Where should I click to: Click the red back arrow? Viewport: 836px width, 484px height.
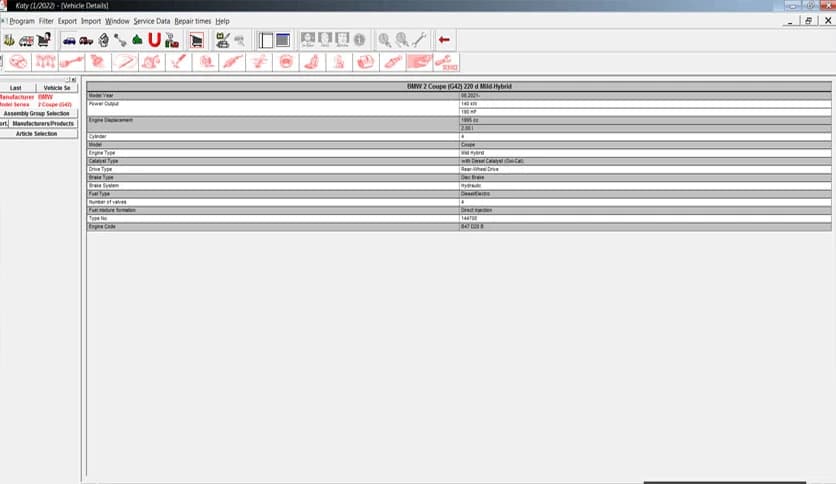pos(444,40)
